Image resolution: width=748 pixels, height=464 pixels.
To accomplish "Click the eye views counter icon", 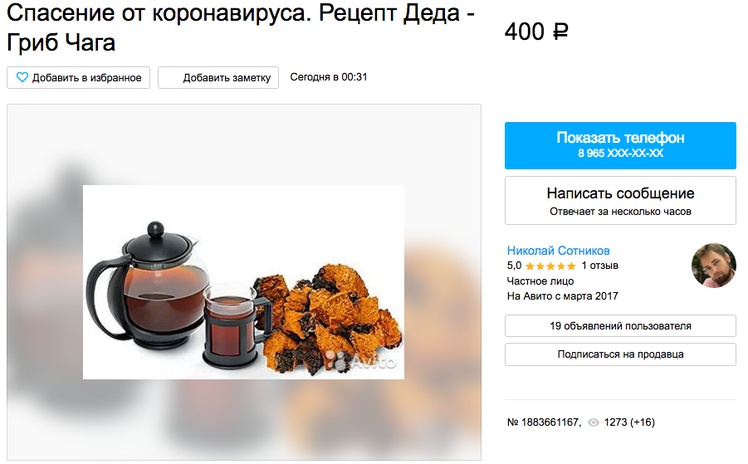I will pos(593,423).
